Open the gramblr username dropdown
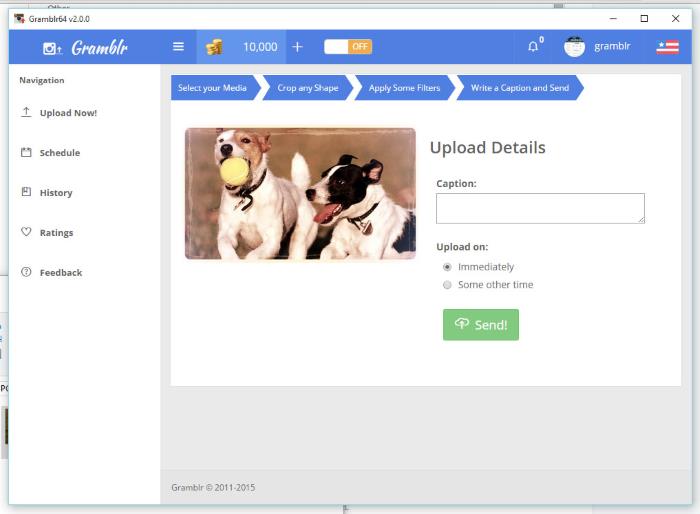700x514 pixels. [612, 46]
